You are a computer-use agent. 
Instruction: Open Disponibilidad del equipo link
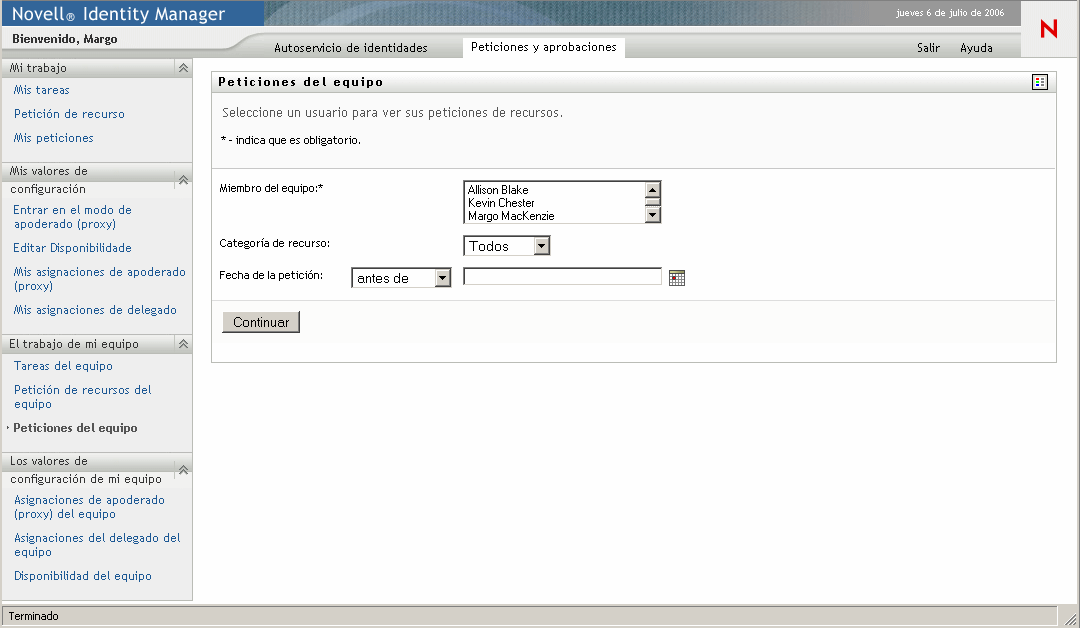click(x=83, y=576)
